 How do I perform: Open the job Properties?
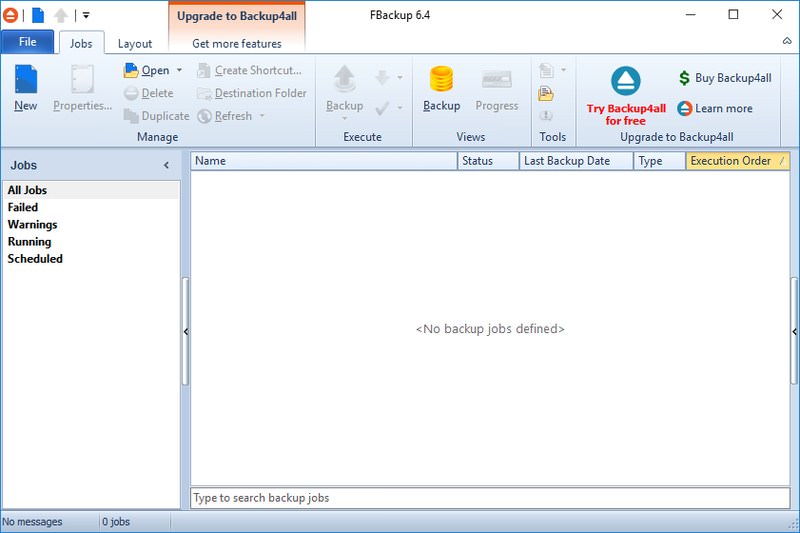82,88
